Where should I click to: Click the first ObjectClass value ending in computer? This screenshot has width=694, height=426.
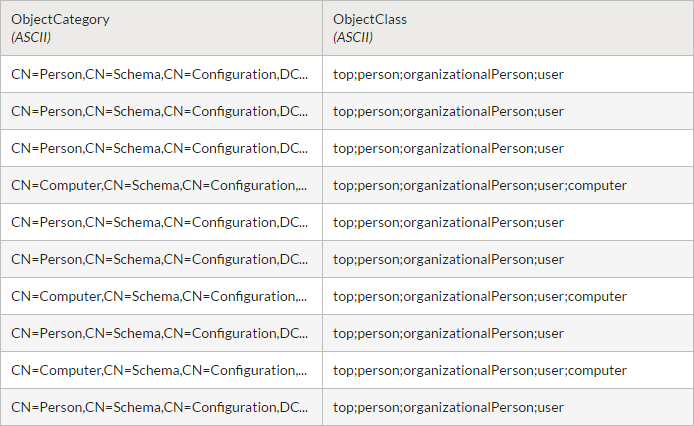(x=479, y=185)
